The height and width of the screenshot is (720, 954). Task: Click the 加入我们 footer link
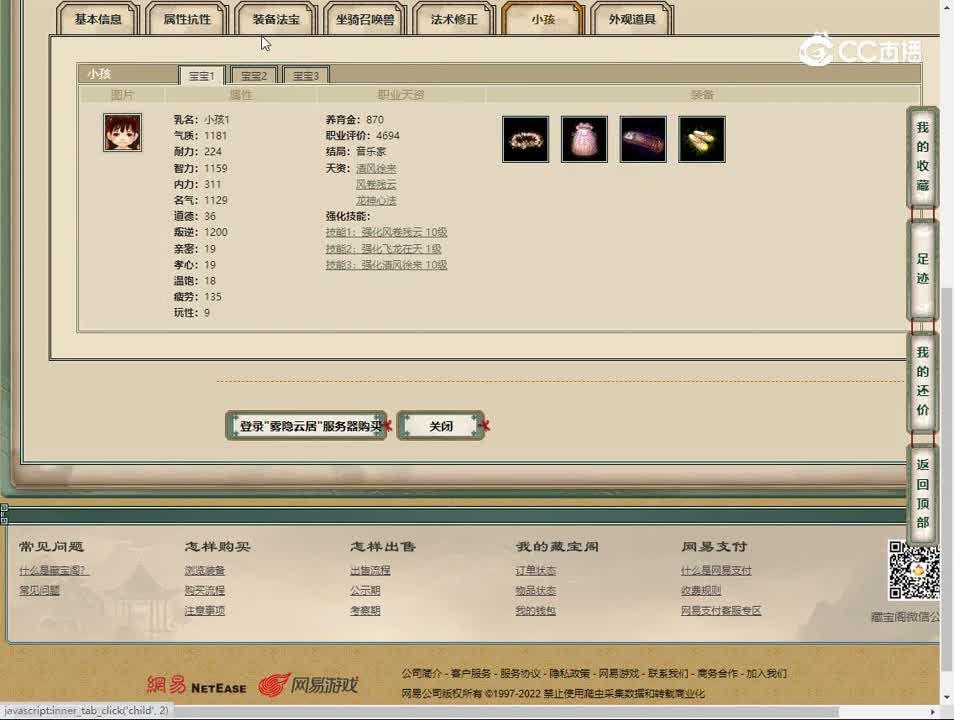[766, 673]
